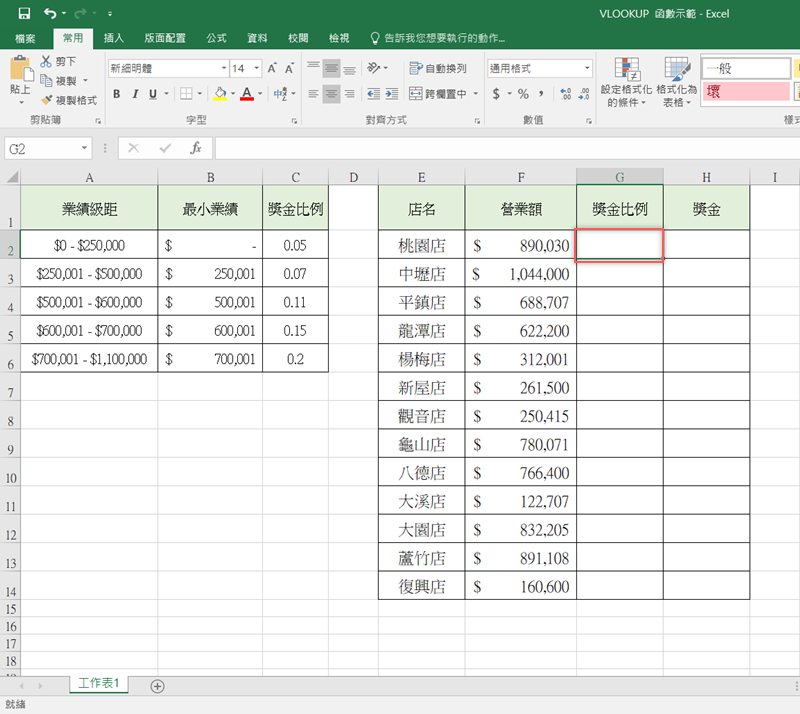The image size is (800, 714).
Task: Toggle Bold formatting
Action: [117, 94]
